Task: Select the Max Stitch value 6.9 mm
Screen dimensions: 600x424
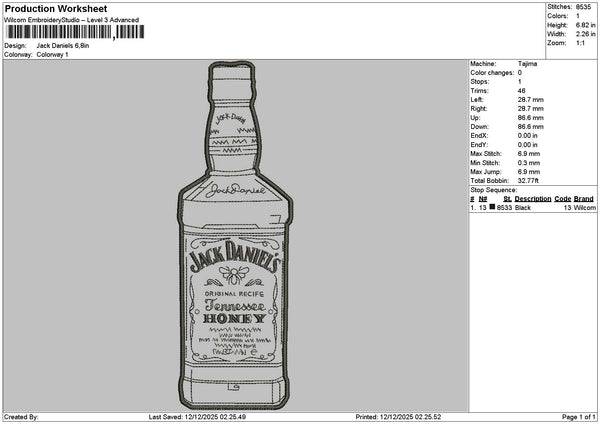Action: pyautogui.click(x=529, y=154)
